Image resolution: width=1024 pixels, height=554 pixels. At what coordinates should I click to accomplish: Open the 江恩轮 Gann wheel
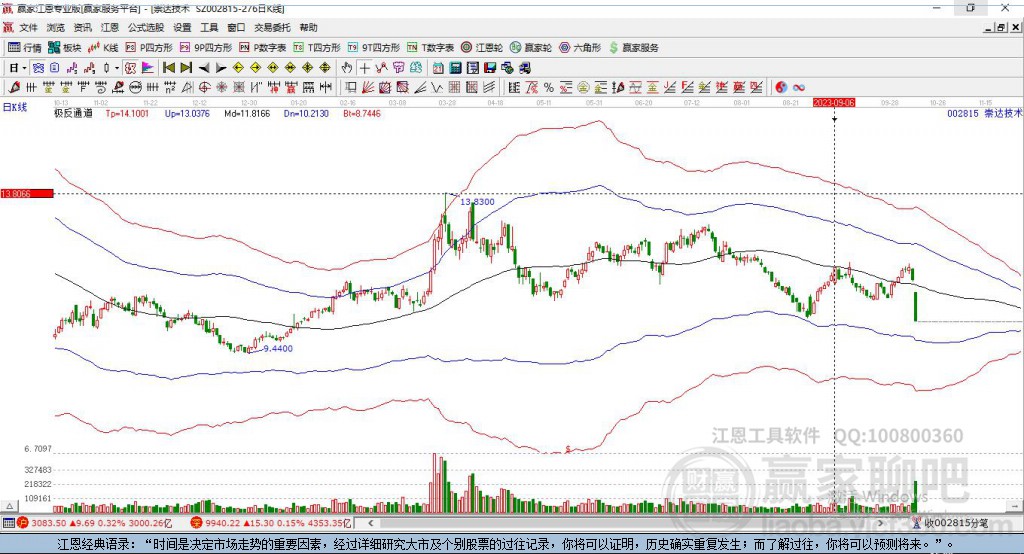tap(482, 48)
